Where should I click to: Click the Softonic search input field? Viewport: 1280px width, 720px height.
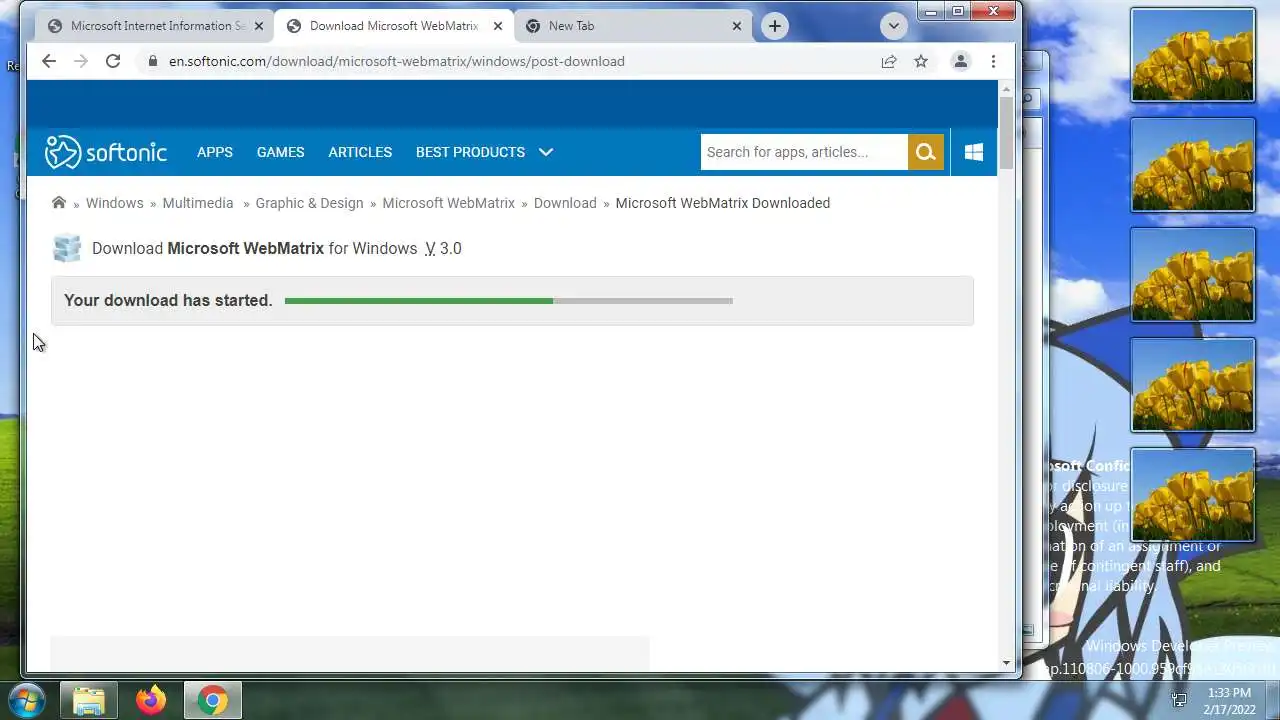coord(804,152)
